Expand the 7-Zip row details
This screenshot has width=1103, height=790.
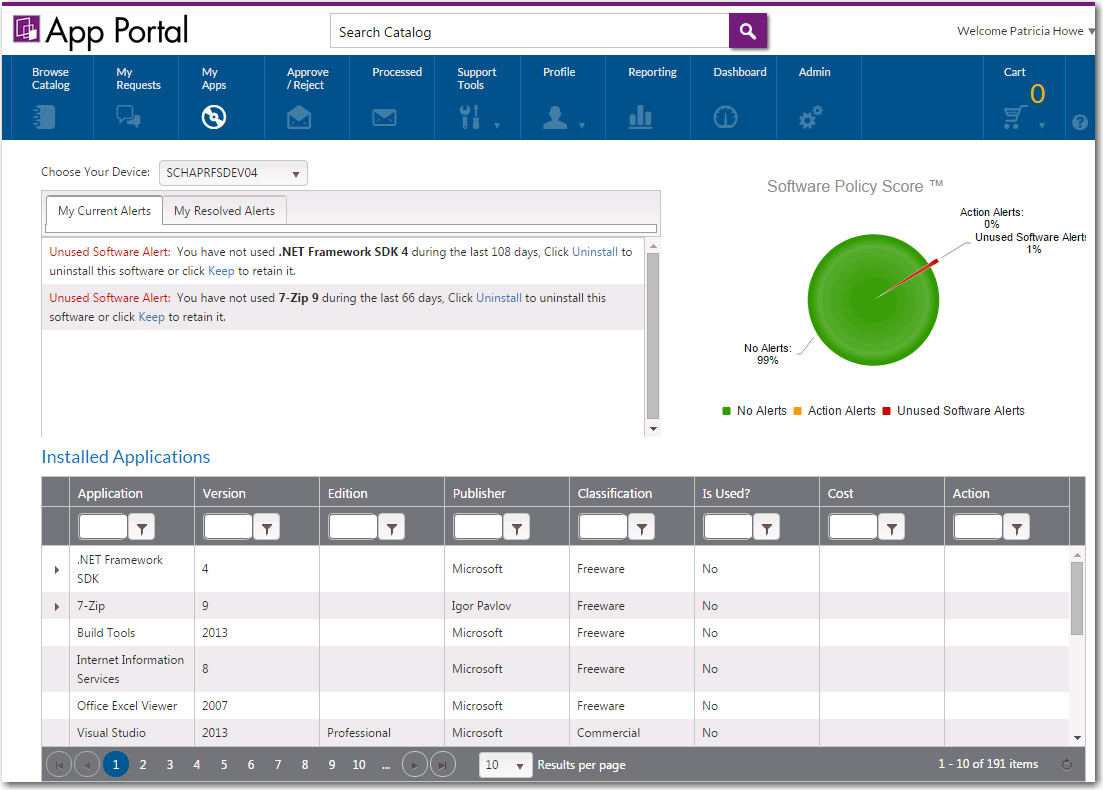click(56, 606)
